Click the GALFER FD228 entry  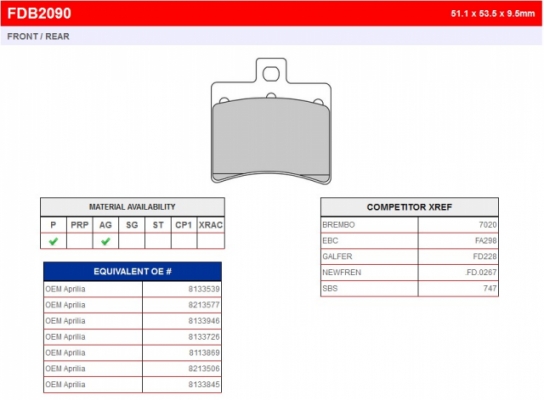pos(409,257)
